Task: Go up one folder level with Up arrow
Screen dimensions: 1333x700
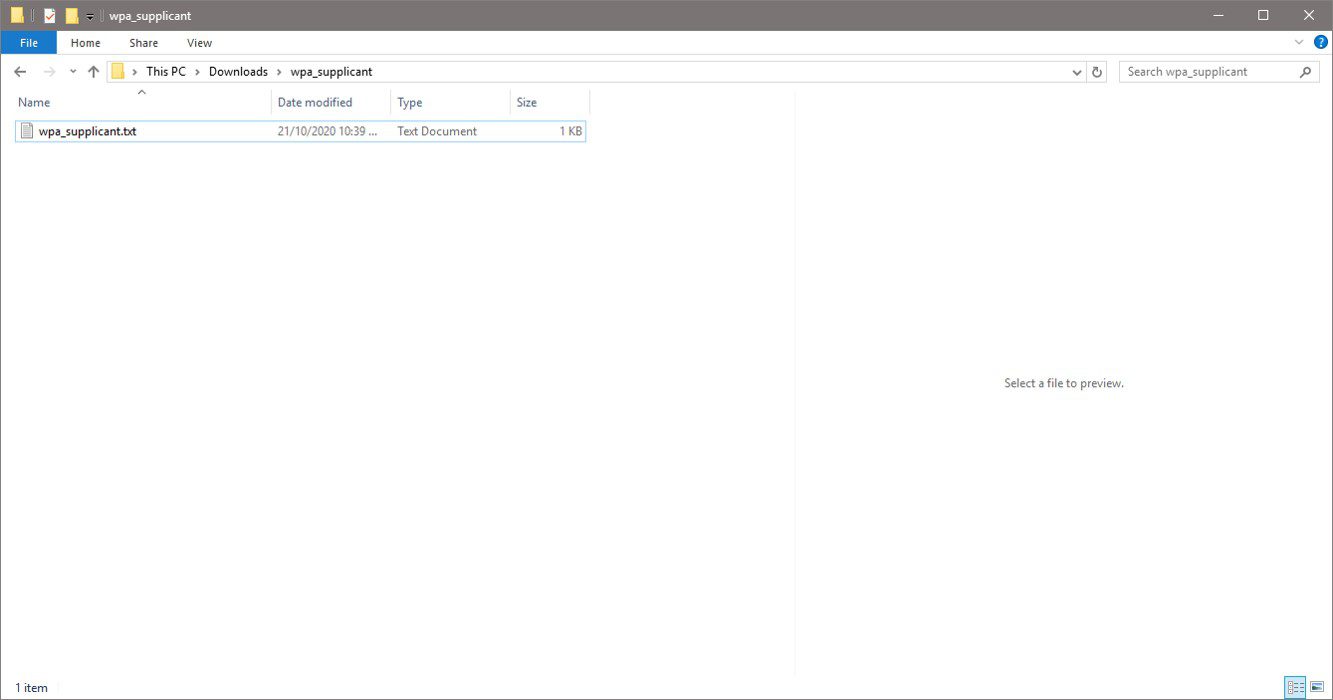Action: point(93,72)
